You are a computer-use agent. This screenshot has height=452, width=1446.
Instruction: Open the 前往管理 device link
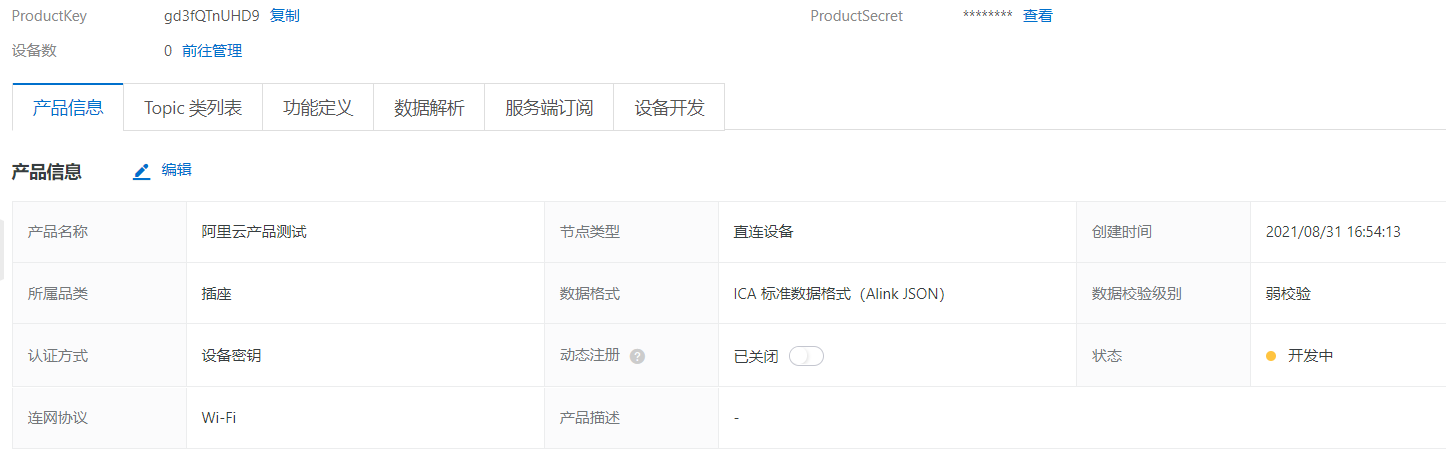[x=212, y=51]
